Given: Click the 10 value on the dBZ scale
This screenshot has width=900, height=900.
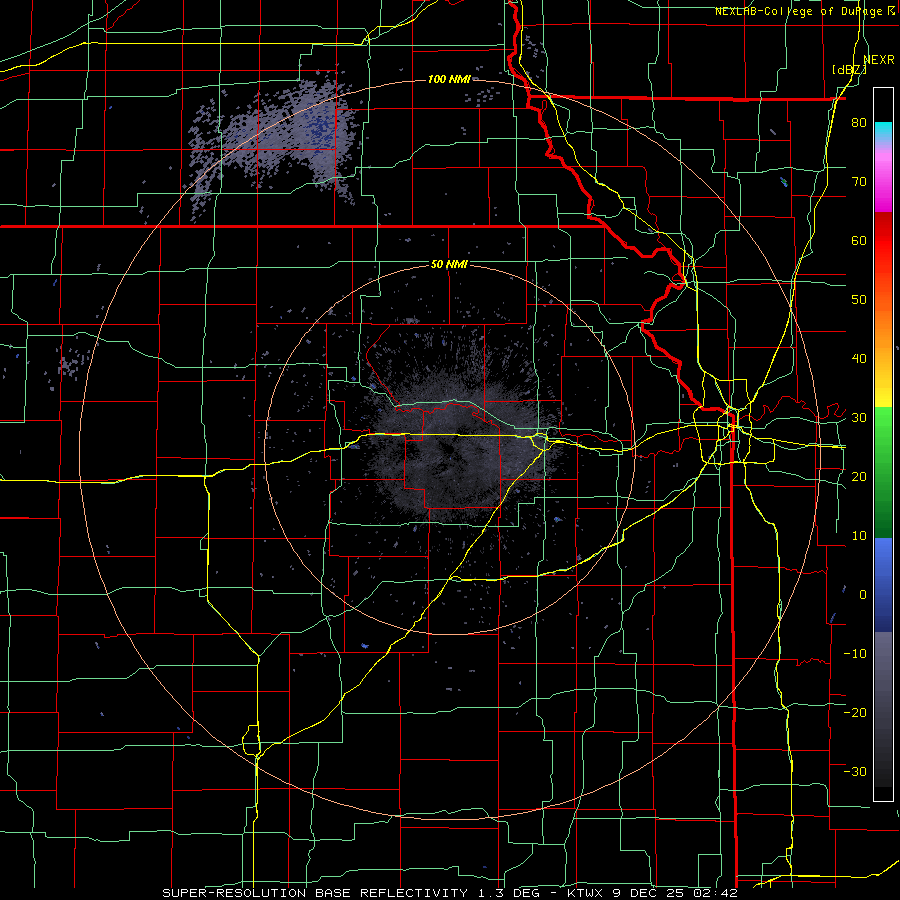Looking at the screenshot, I should [859, 536].
